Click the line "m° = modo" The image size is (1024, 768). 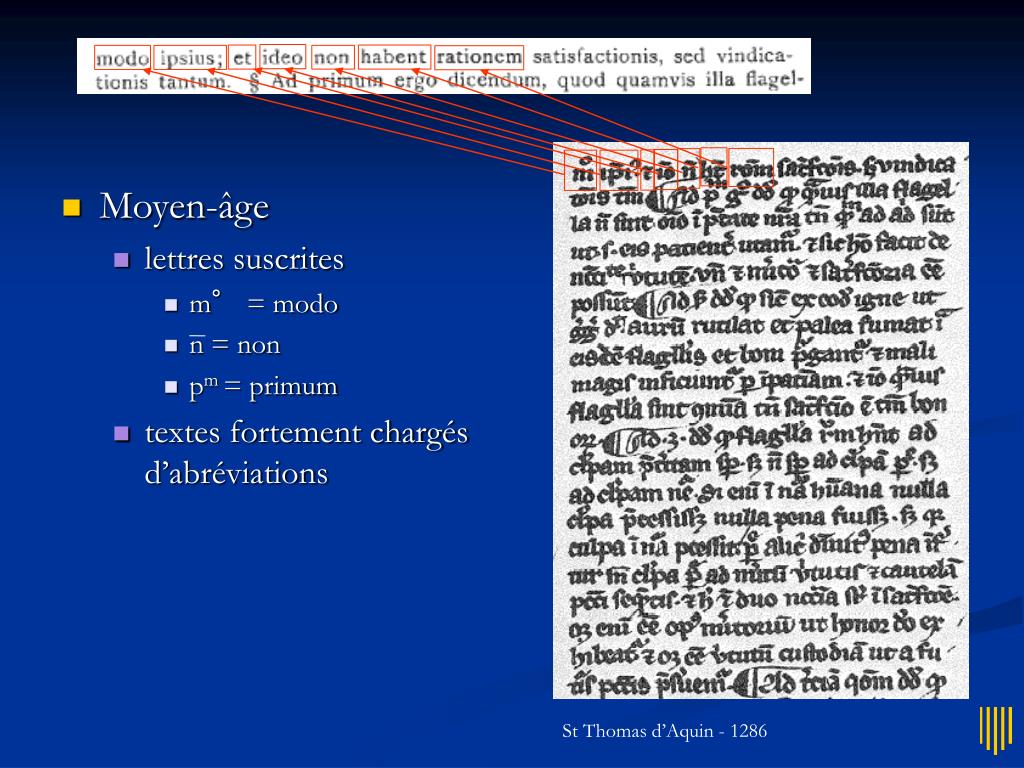pos(263,304)
